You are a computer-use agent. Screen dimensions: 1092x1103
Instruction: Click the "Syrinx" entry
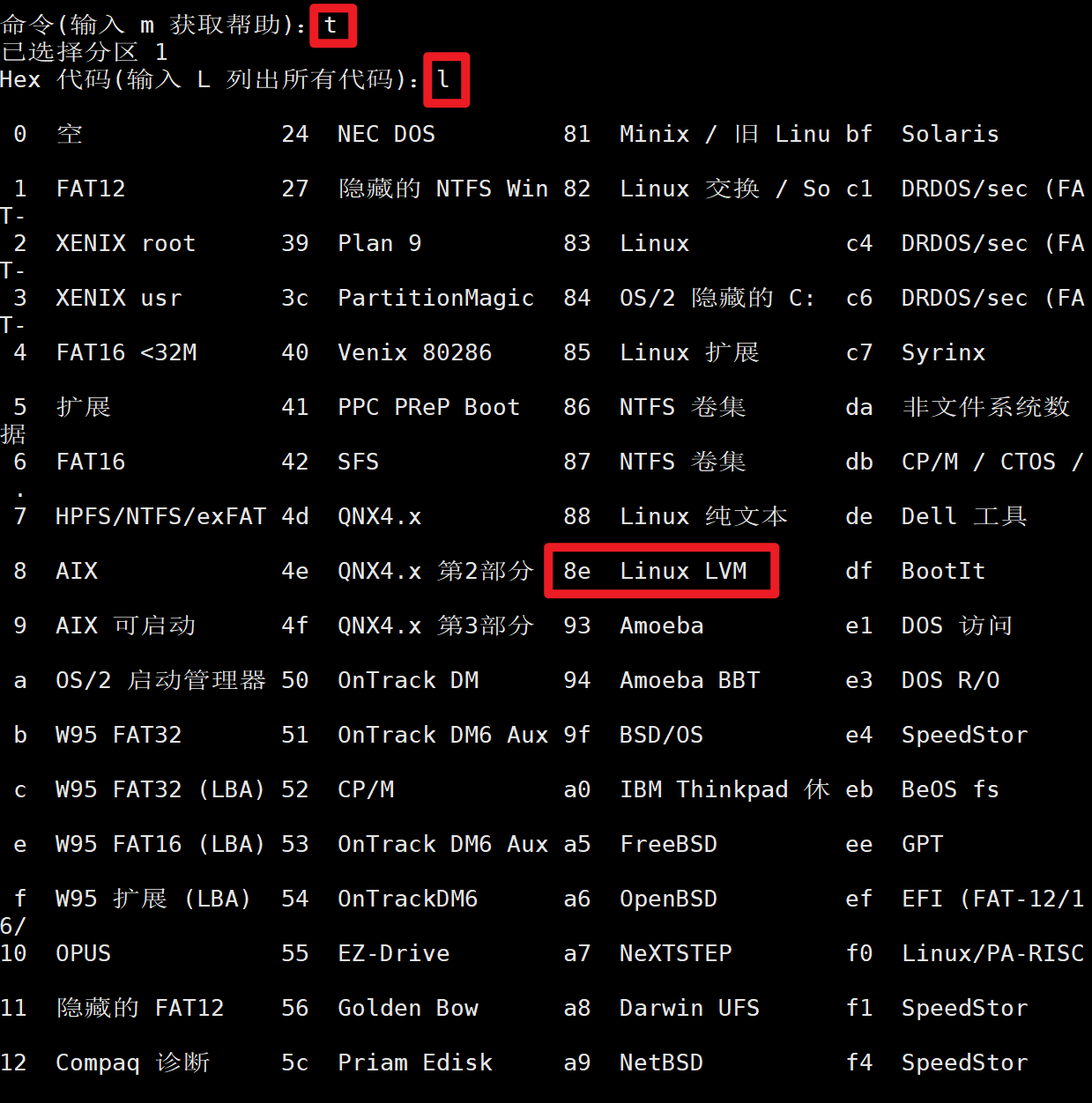click(944, 352)
